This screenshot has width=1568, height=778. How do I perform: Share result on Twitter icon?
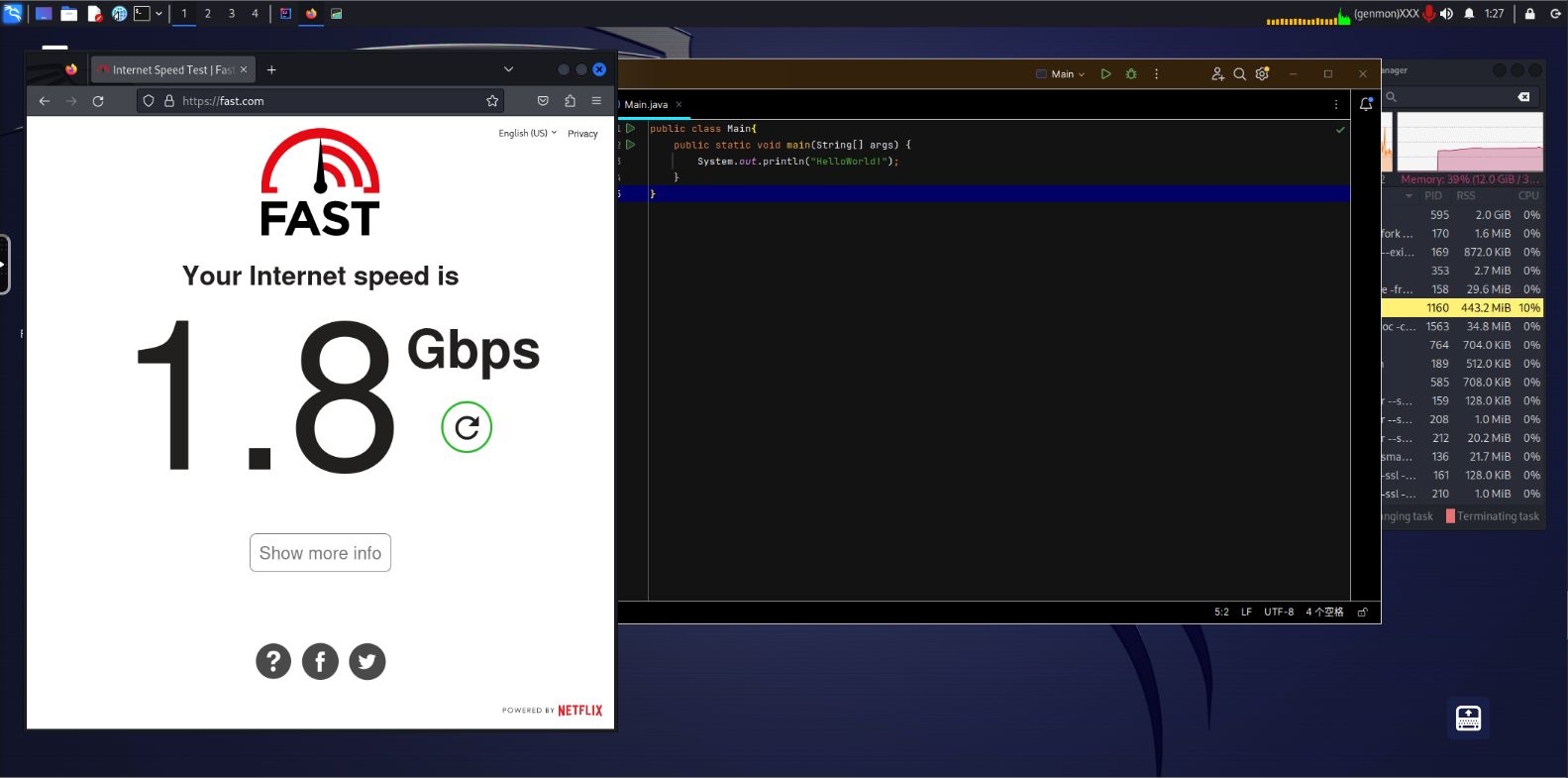[x=367, y=661]
